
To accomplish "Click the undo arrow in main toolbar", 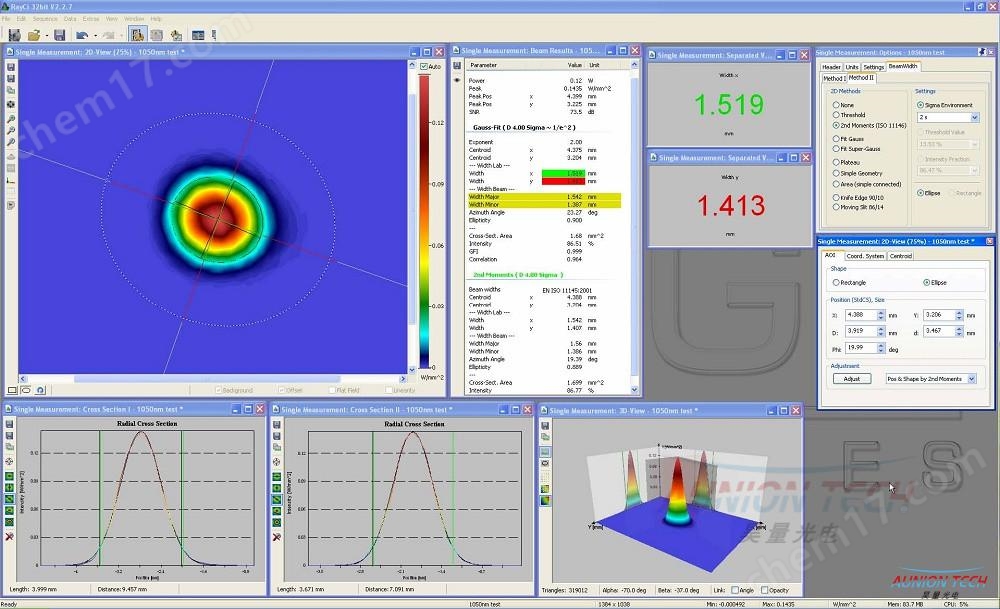I will [82, 35].
